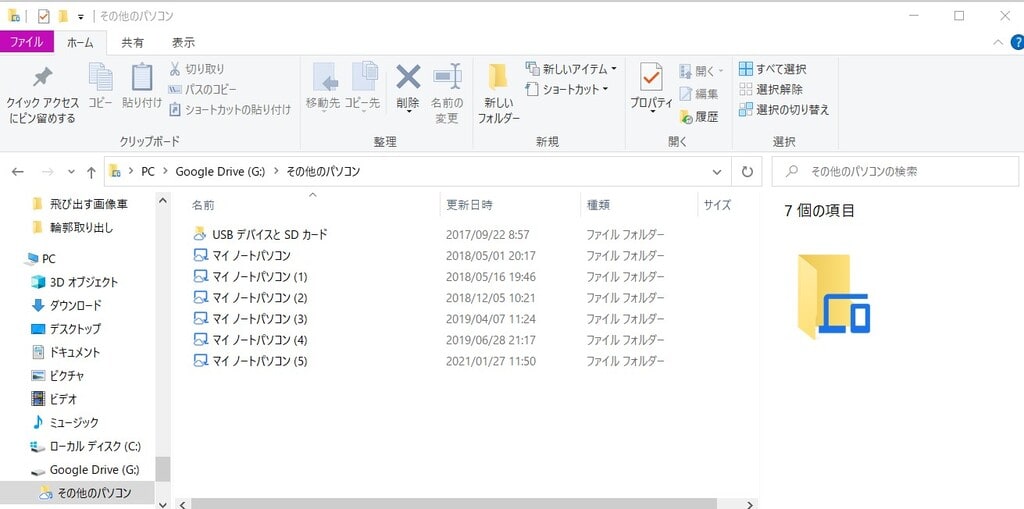The height and width of the screenshot is (509, 1024).
Task: Select USB デバイスと SD カード folder
Action: [260, 234]
